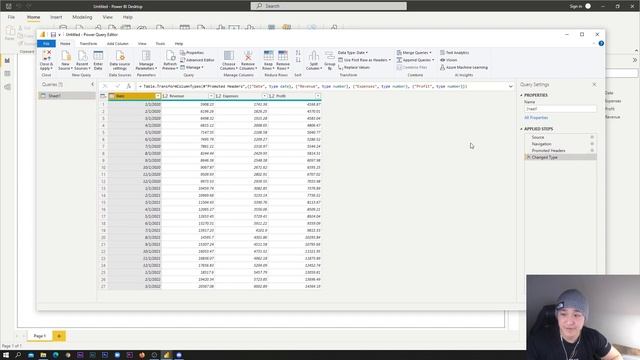Click Remove Rows icon

coord(282,56)
